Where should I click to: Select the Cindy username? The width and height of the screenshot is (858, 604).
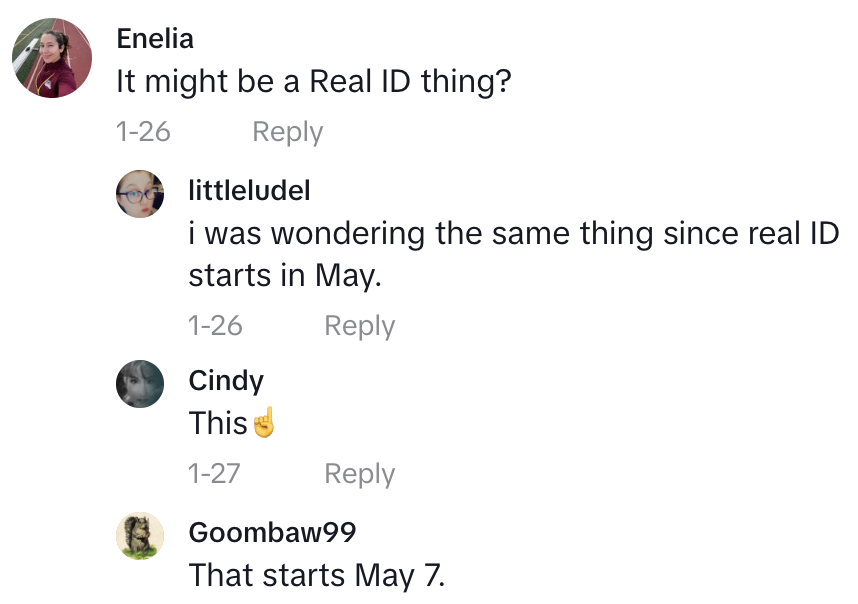click(x=226, y=381)
